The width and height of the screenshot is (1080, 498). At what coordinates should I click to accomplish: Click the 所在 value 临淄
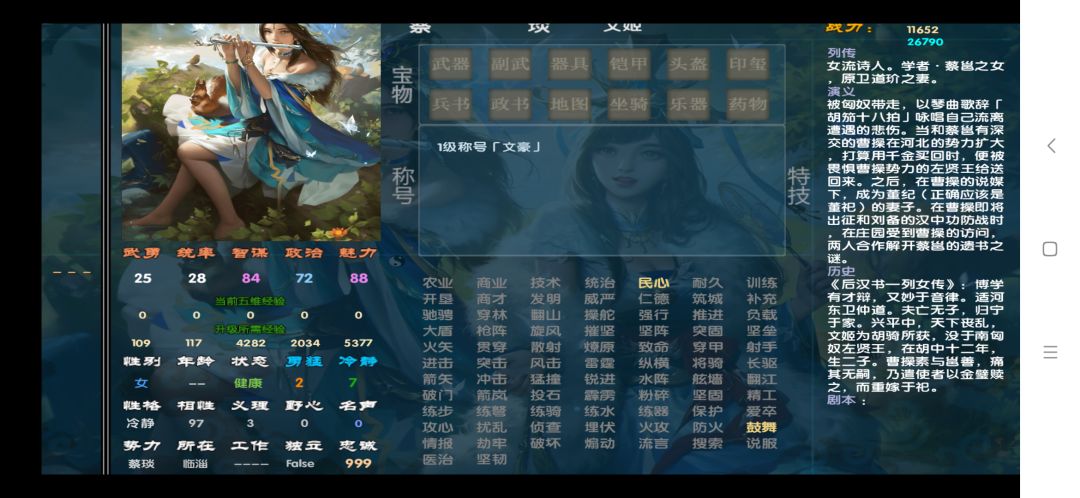click(x=196, y=464)
